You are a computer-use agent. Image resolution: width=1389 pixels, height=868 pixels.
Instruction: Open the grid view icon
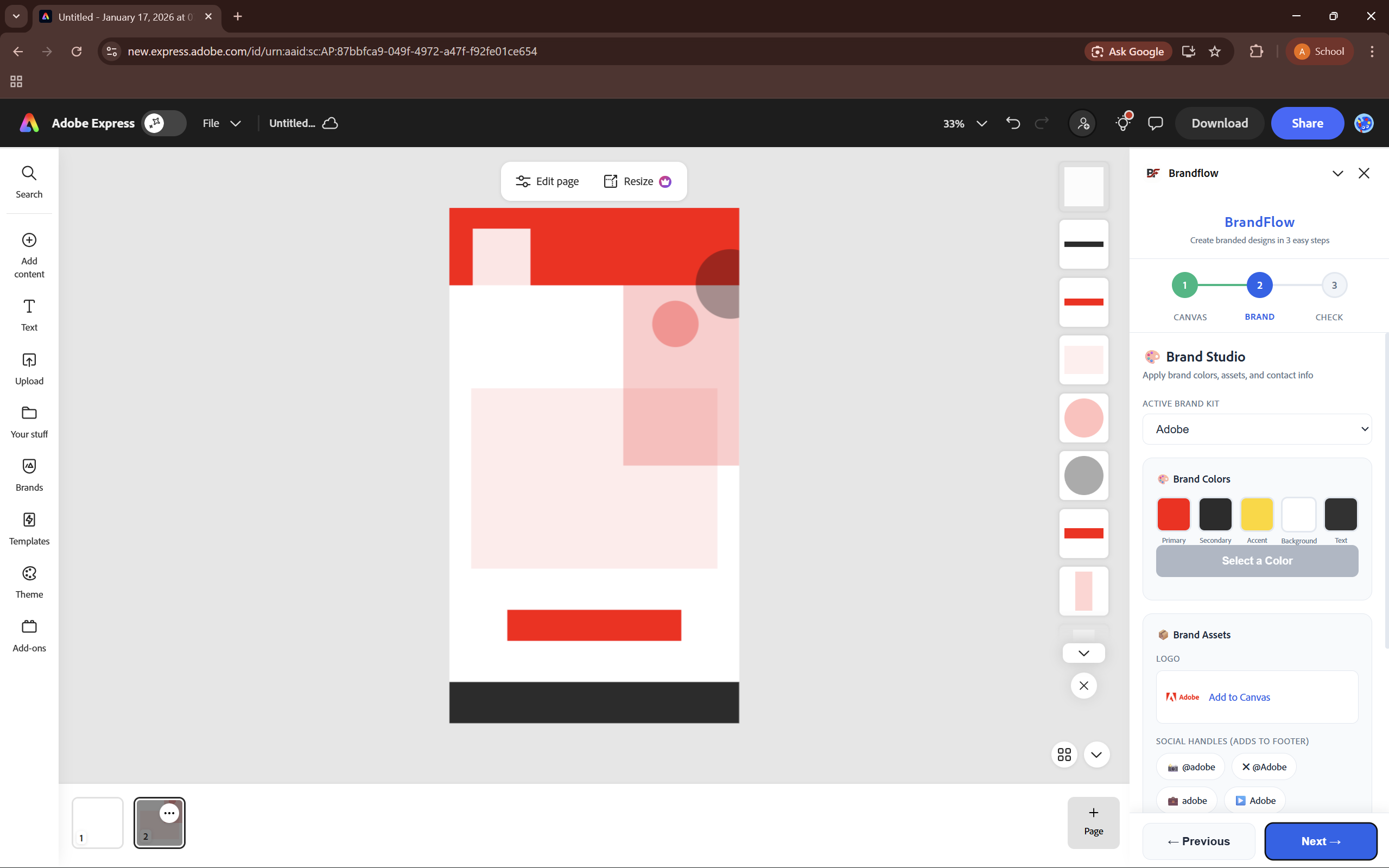point(1064,755)
